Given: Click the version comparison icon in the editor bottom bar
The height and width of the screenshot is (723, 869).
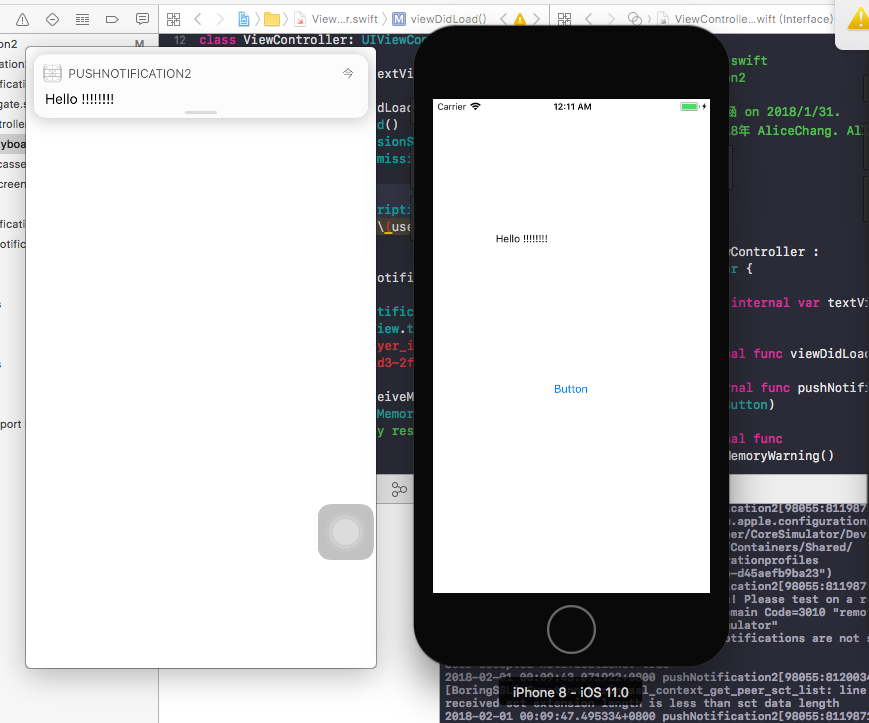Looking at the screenshot, I should 399,489.
